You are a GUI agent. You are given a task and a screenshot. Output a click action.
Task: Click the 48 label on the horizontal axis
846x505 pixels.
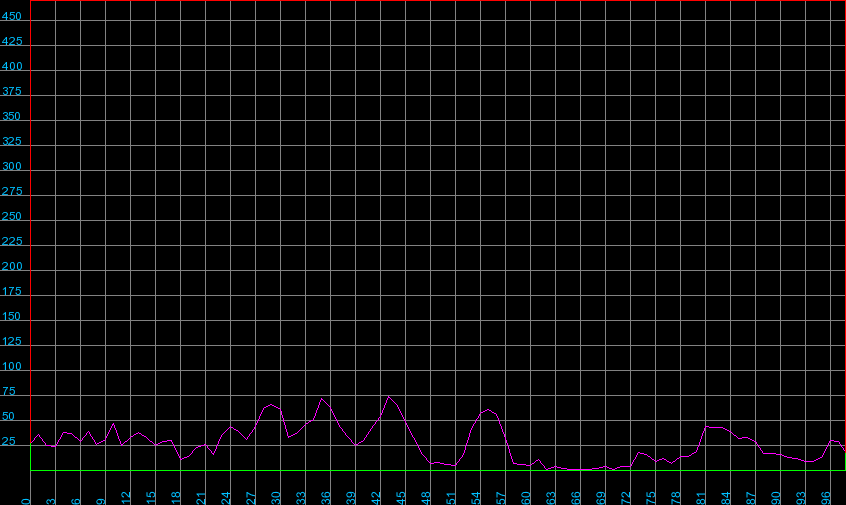(x=426, y=498)
